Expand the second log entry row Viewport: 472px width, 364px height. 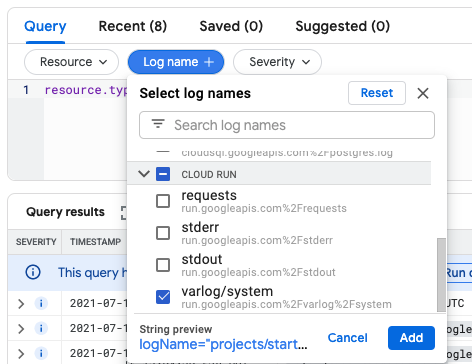[21, 329]
